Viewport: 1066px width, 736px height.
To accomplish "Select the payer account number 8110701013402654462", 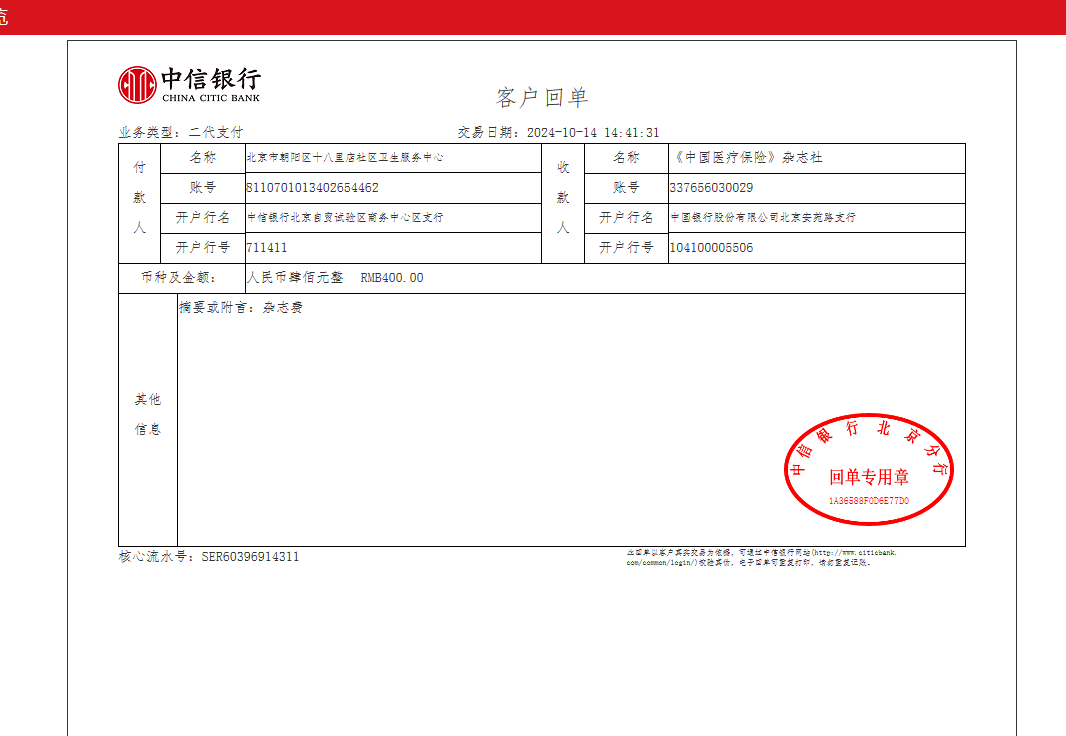I will [x=312, y=188].
